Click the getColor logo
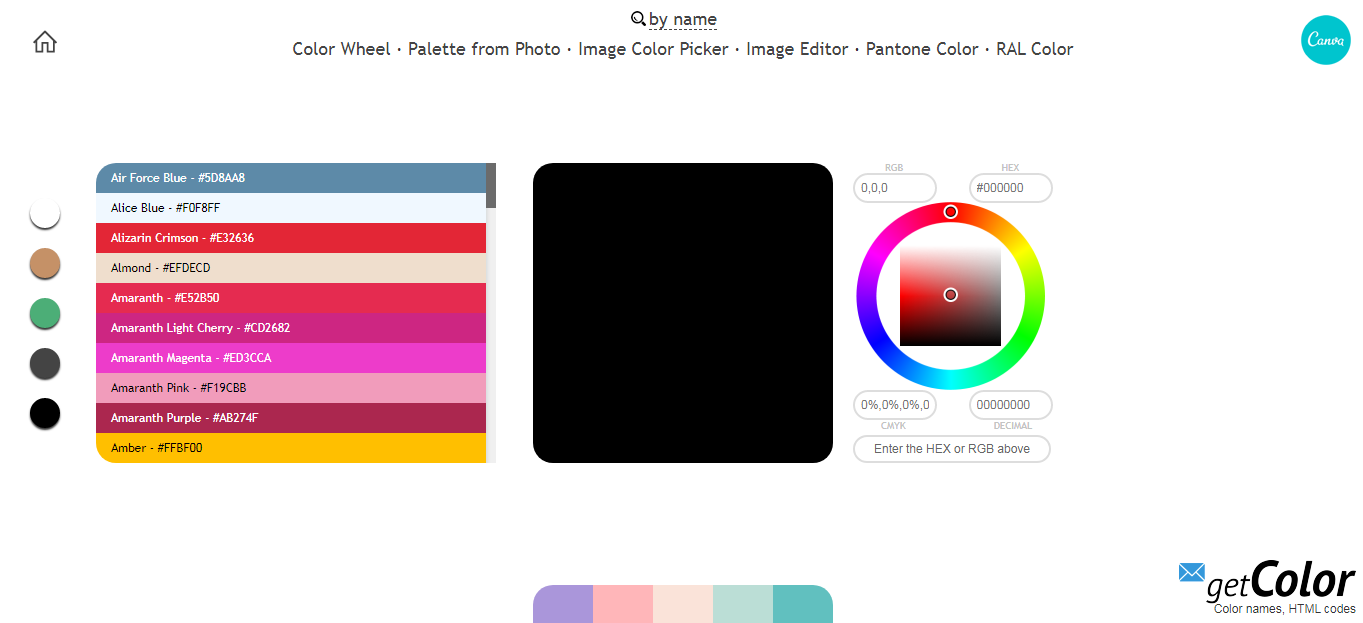Image resolution: width=1363 pixels, height=623 pixels. coord(1288,579)
